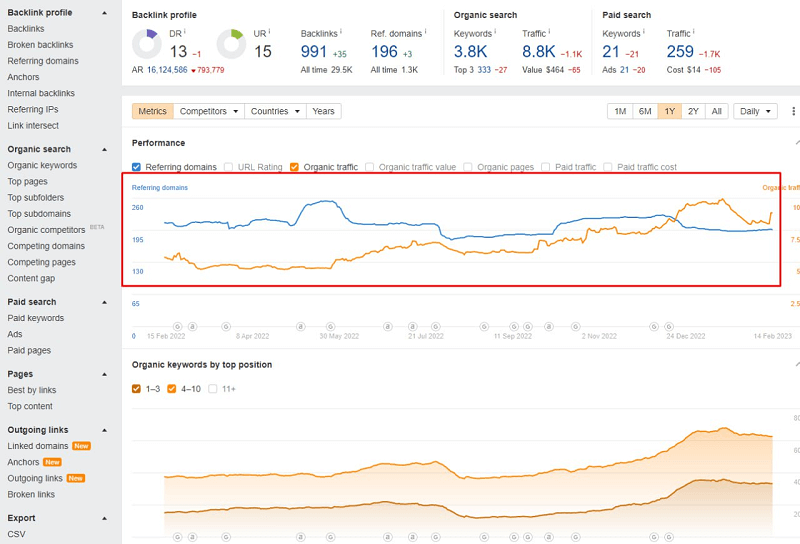The height and width of the screenshot is (544, 800).
Task: Click info icon beside Paid search Traffic
Action: (x=693, y=31)
